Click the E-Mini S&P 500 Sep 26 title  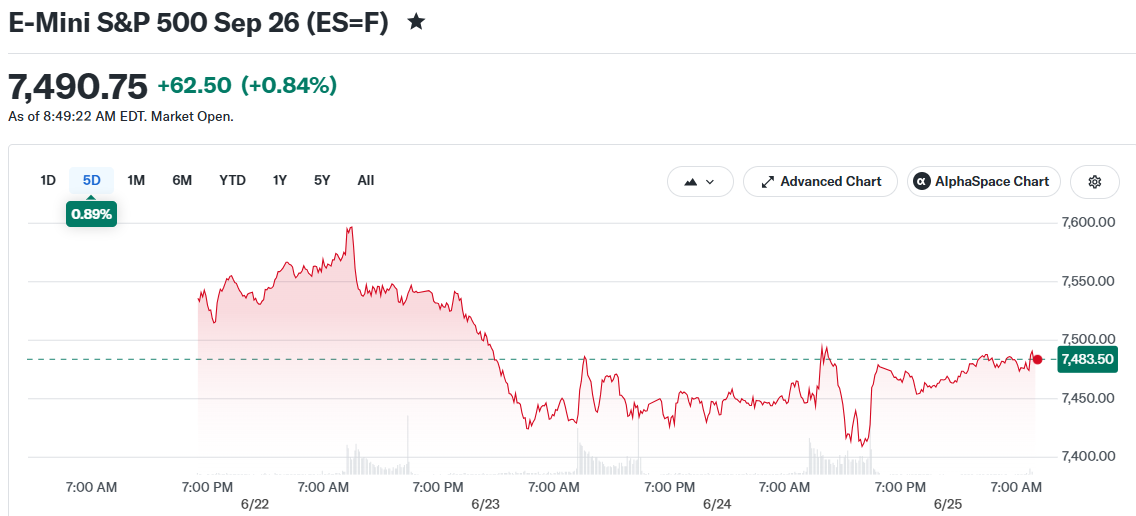point(199,22)
